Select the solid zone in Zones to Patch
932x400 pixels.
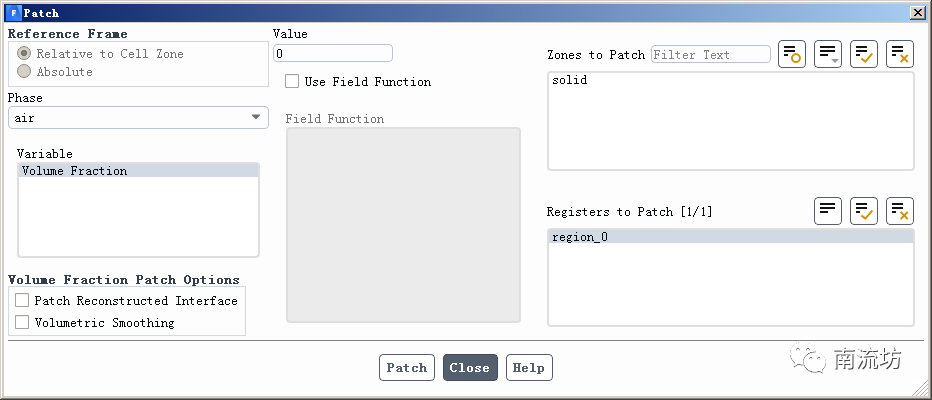[x=570, y=80]
